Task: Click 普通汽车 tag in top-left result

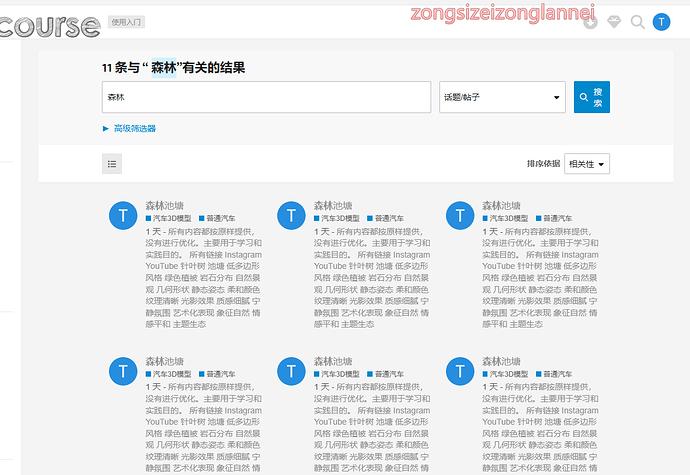Action: click(217, 218)
